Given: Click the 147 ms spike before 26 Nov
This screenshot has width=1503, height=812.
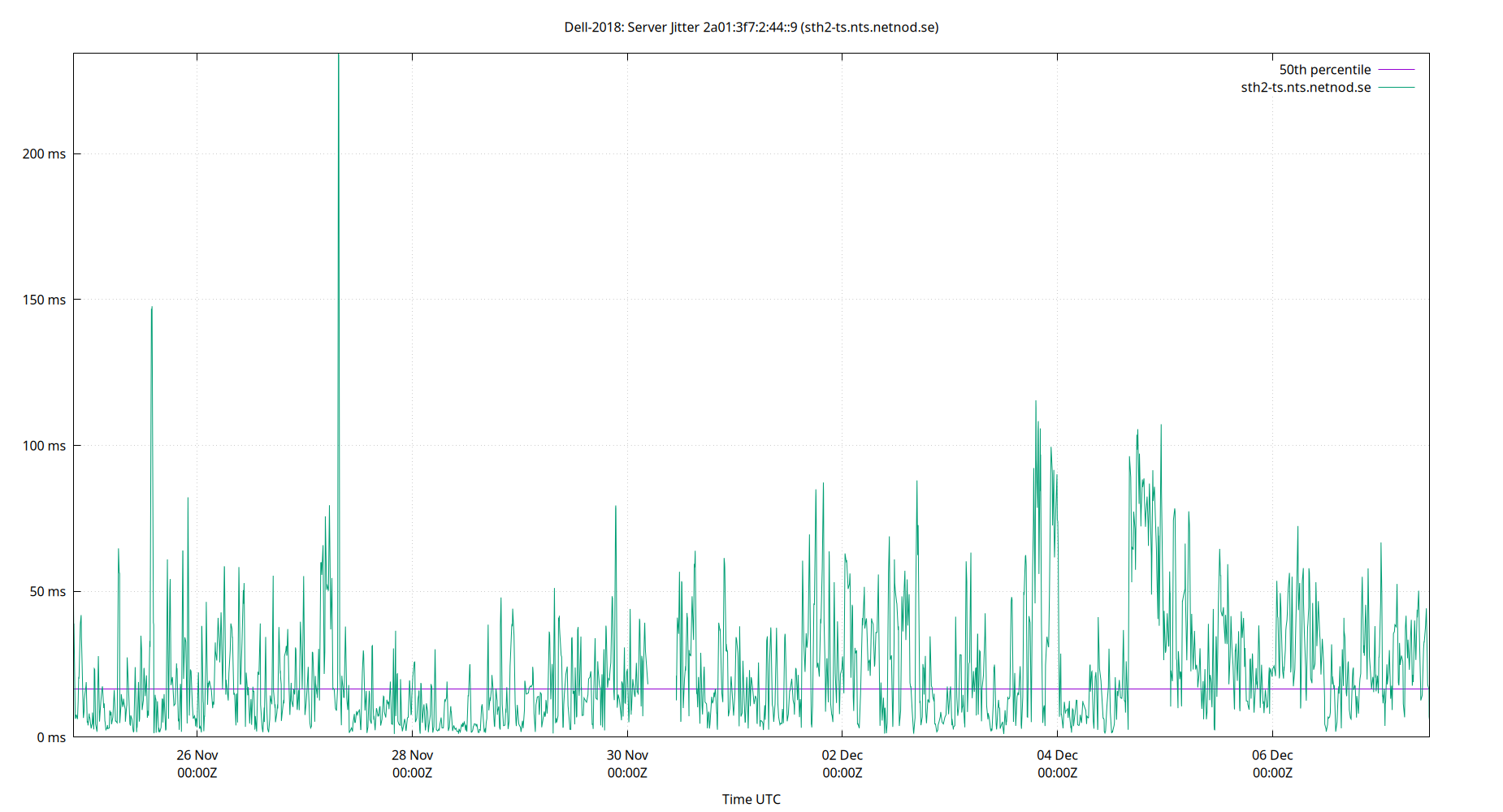Looking at the screenshot, I should click(x=151, y=310).
